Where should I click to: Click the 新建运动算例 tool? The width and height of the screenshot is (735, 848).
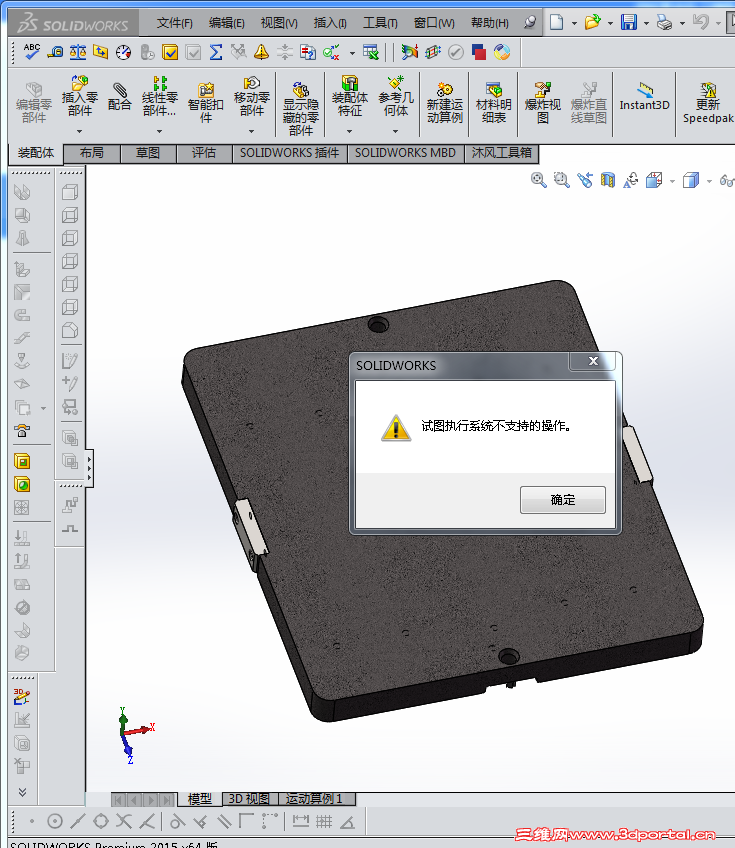pyautogui.click(x=445, y=103)
